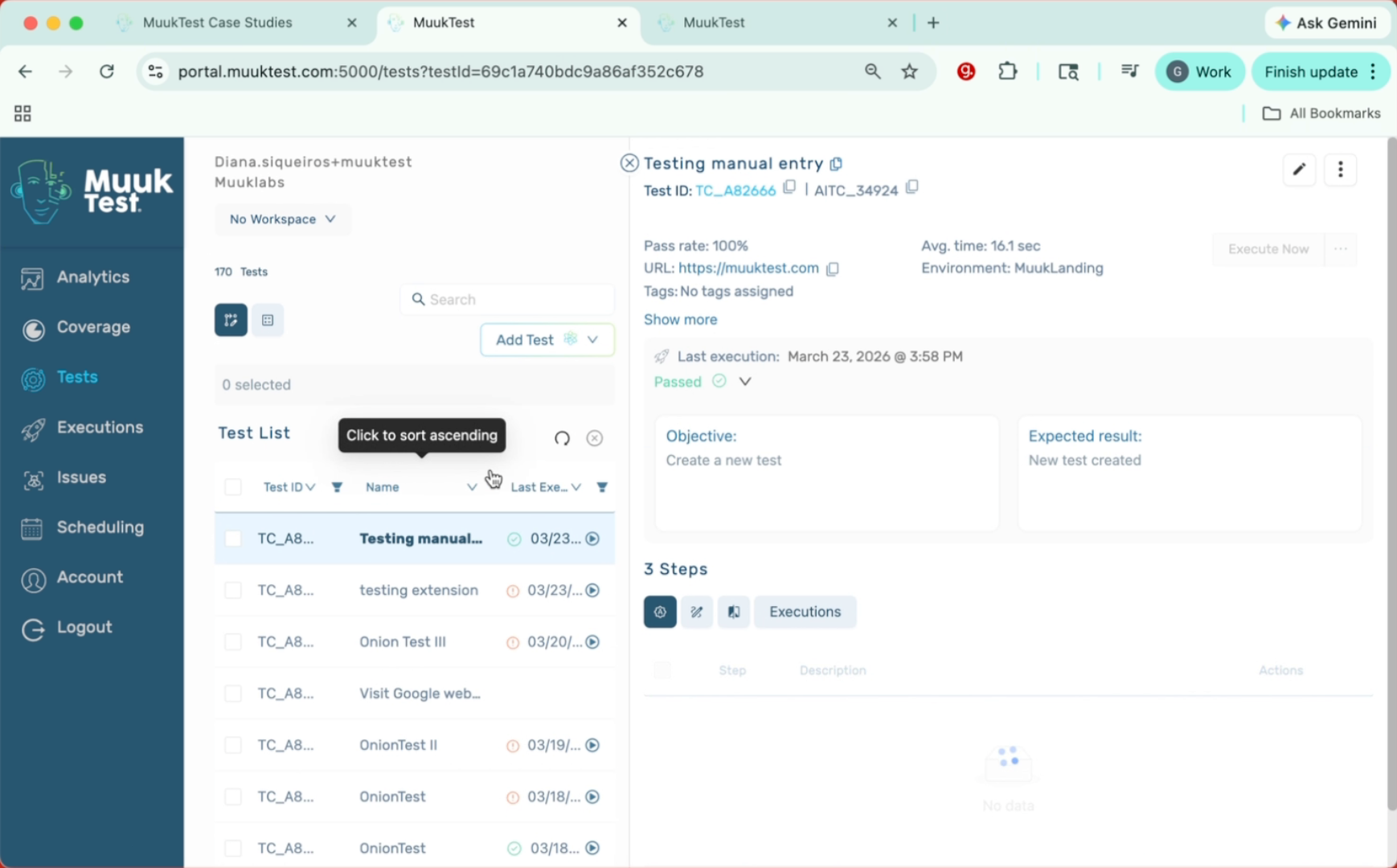Run the OnionTest II row
The height and width of the screenshot is (868, 1397).
coord(592,745)
